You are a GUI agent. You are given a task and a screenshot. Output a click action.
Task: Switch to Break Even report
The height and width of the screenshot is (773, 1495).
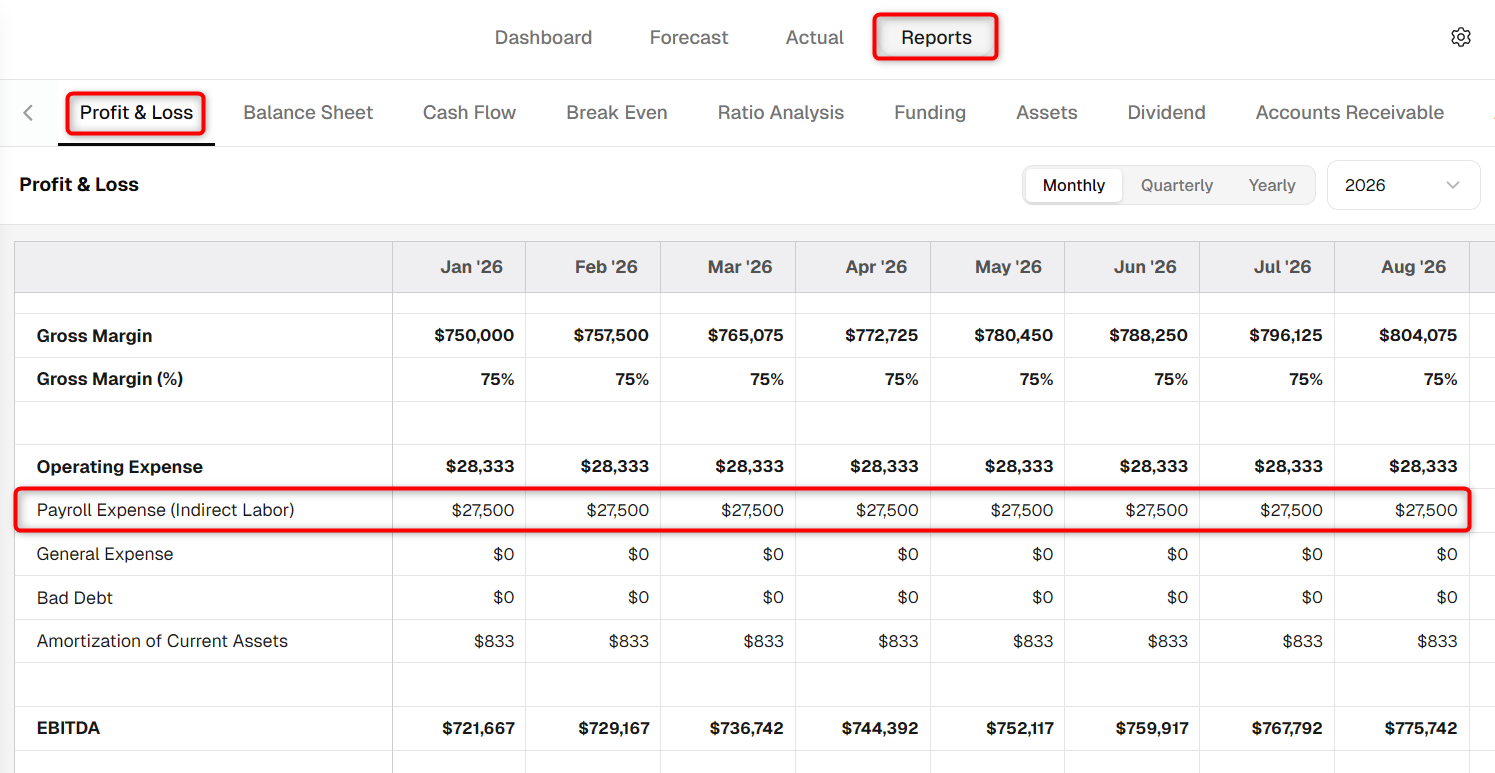(x=617, y=113)
